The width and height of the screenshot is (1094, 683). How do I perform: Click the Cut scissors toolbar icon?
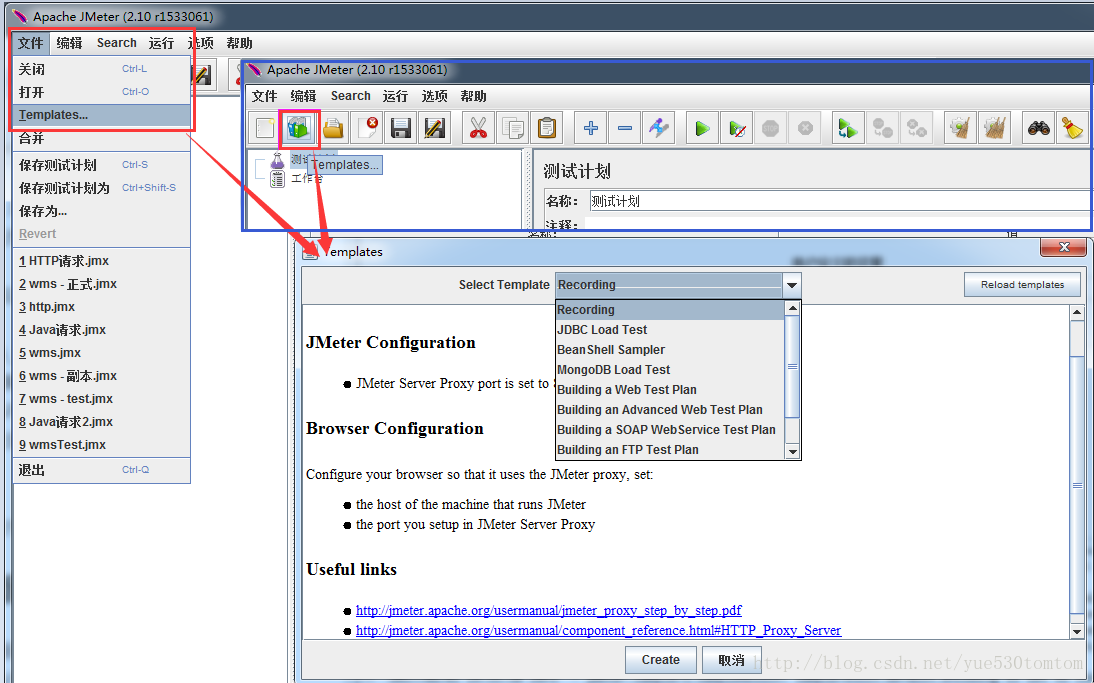[479, 128]
